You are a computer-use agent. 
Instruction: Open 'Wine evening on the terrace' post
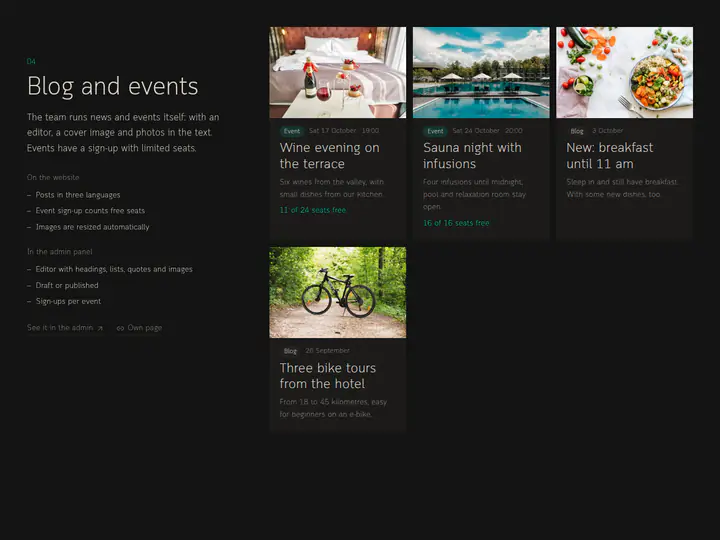330,156
